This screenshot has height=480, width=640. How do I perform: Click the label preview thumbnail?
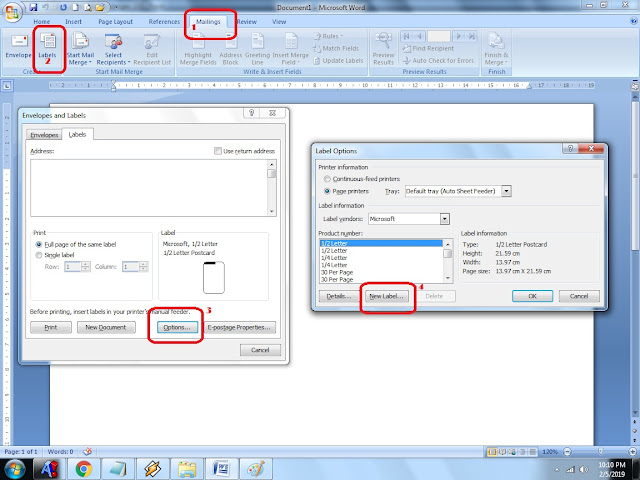click(x=213, y=278)
